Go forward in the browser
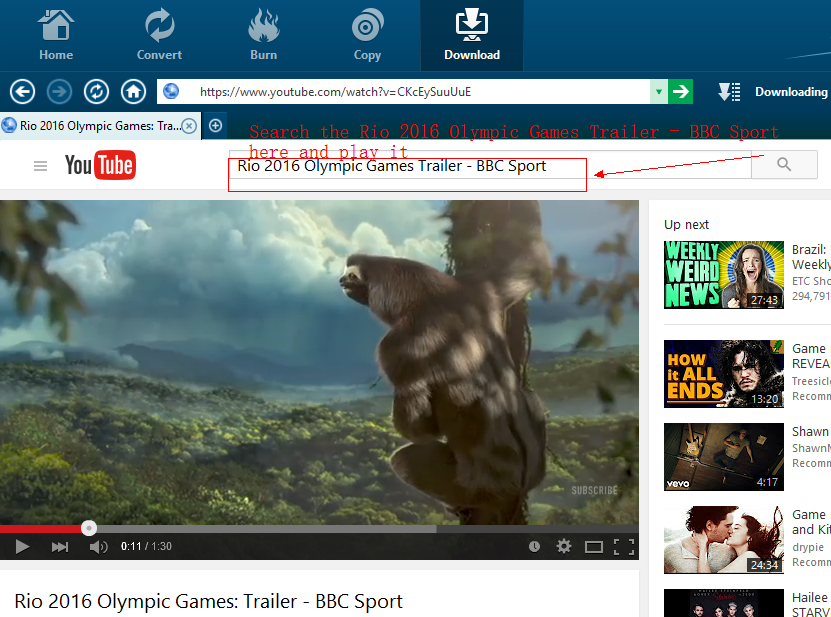This screenshot has width=831, height=617. click(59, 92)
